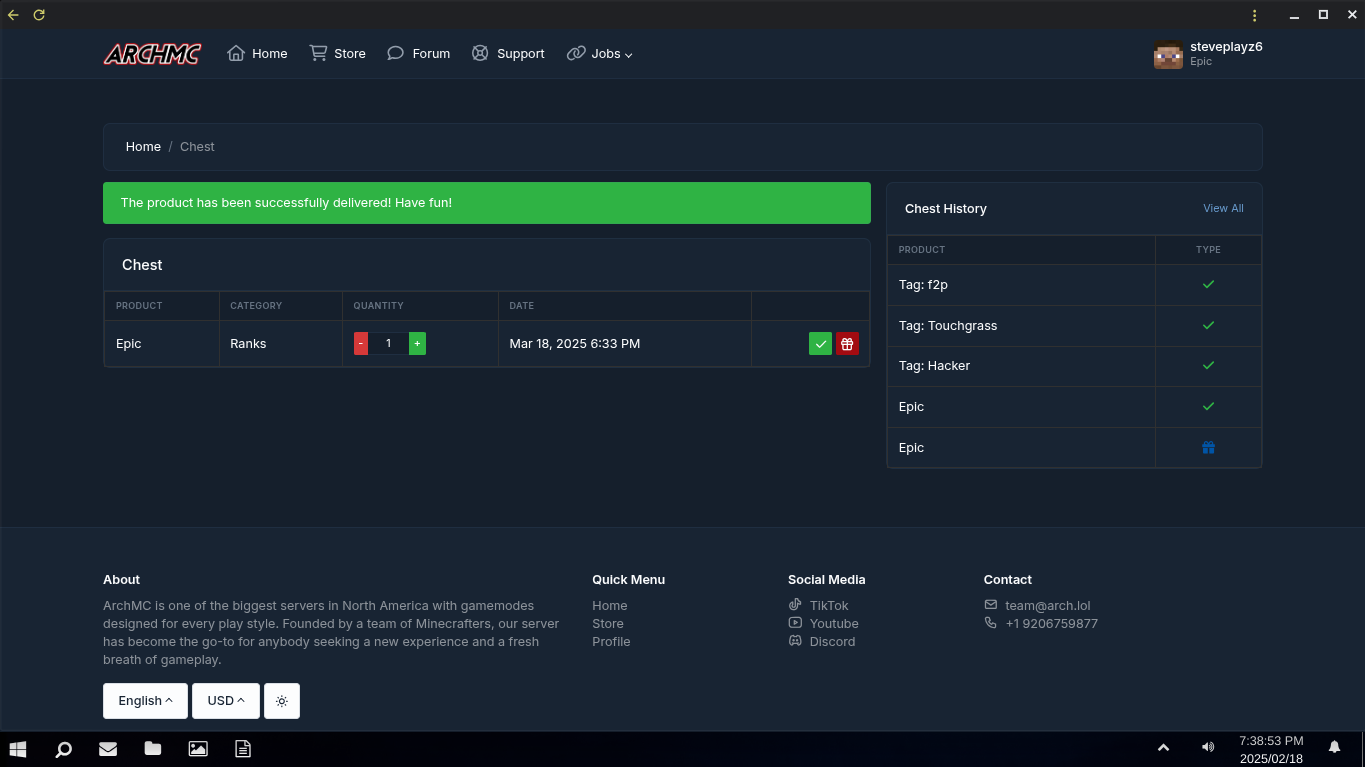Open the file explorer folder in taskbar
The width and height of the screenshot is (1365, 767).
[x=153, y=748]
